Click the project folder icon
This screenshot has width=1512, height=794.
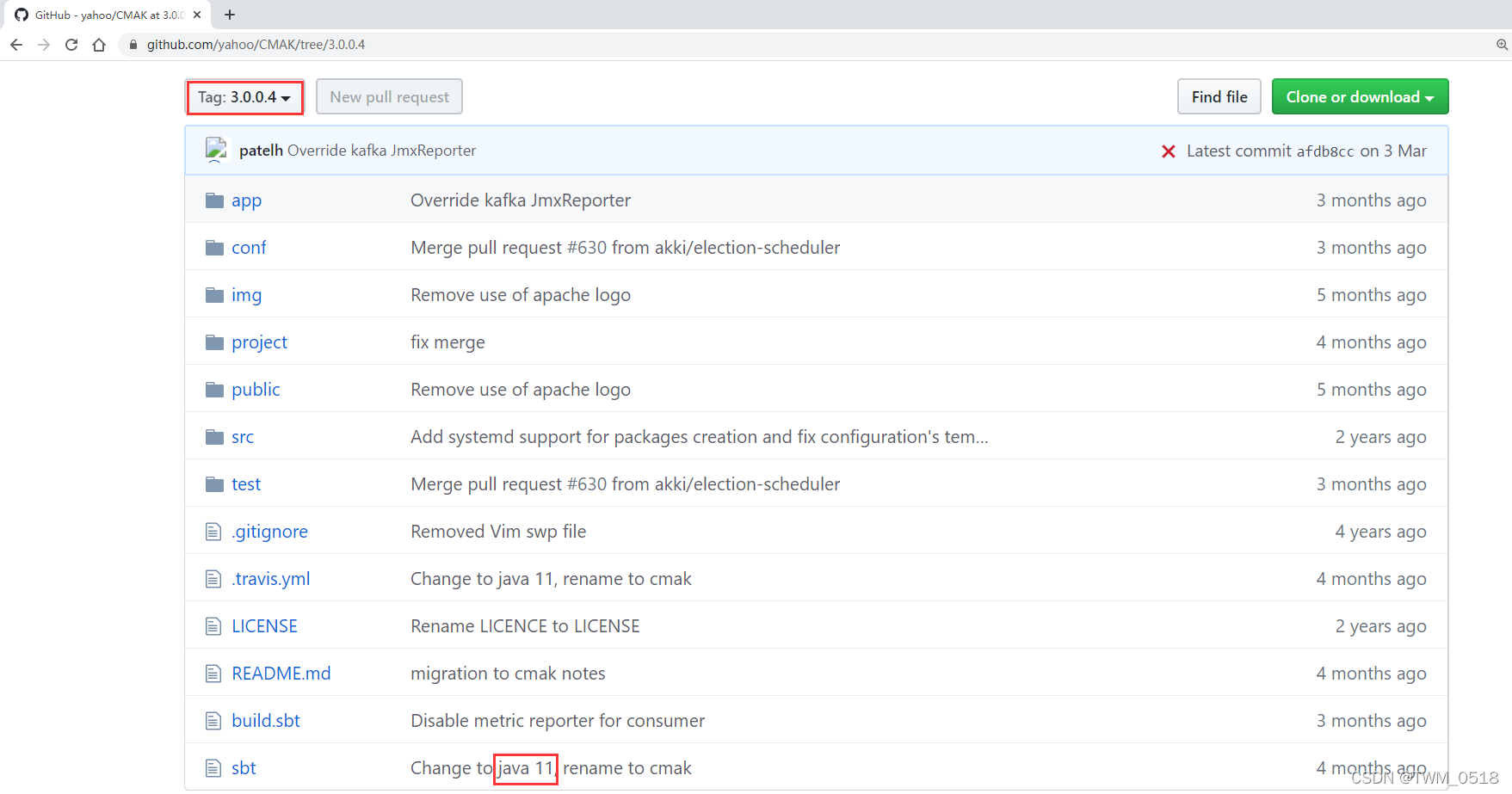(214, 342)
